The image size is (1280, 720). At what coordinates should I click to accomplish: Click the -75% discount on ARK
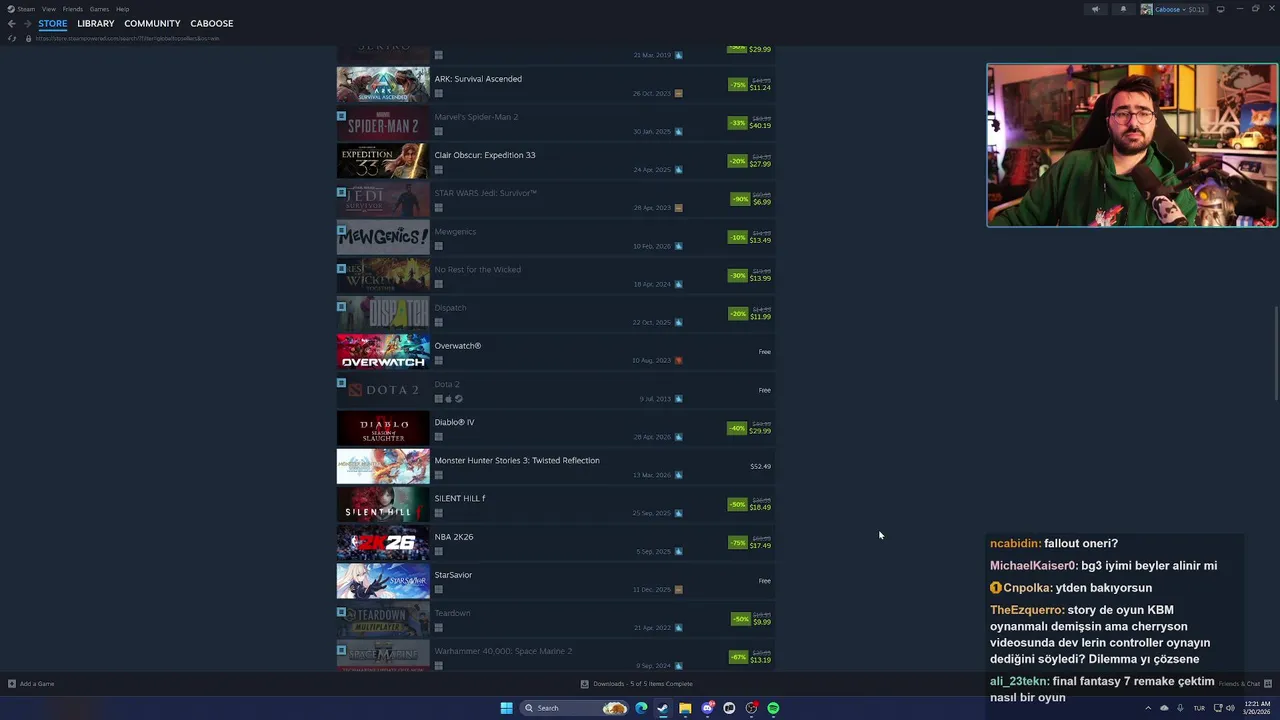point(738,85)
